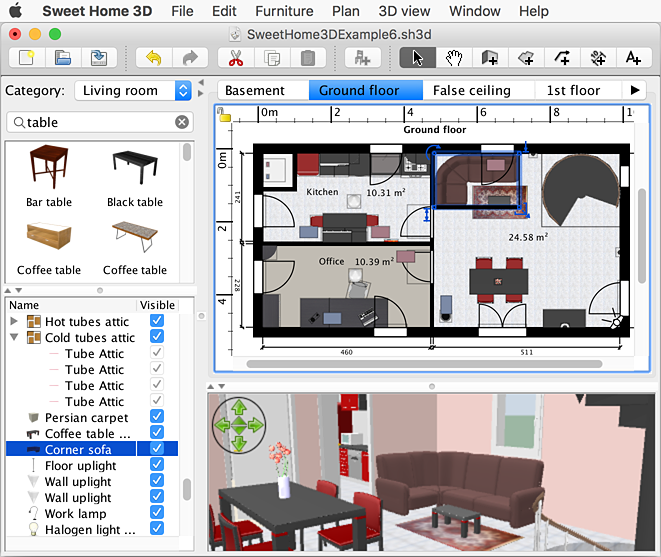Viewport: 661px width, 557px height.
Task: Clear the furniture search field
Action: (x=182, y=122)
